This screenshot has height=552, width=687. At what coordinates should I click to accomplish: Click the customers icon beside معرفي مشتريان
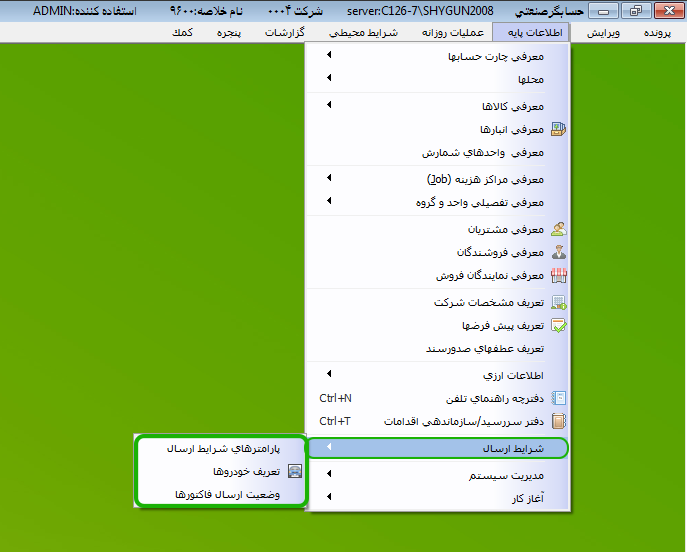point(558,229)
